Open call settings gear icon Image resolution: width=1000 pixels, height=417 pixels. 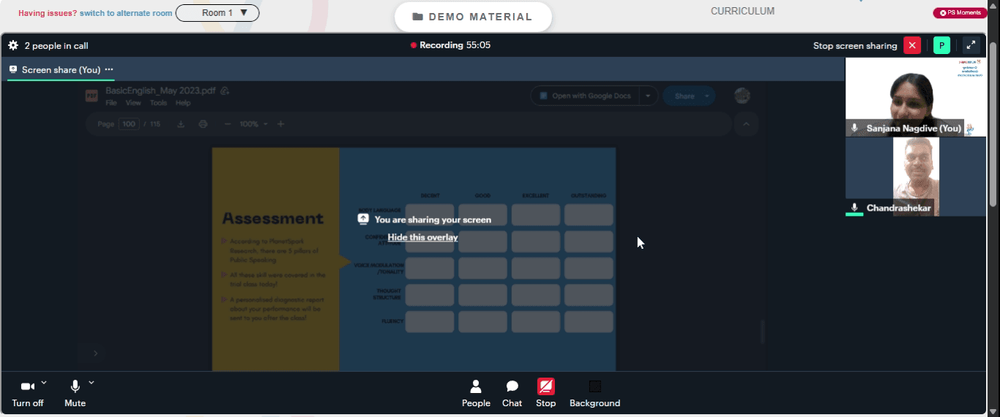(x=13, y=45)
